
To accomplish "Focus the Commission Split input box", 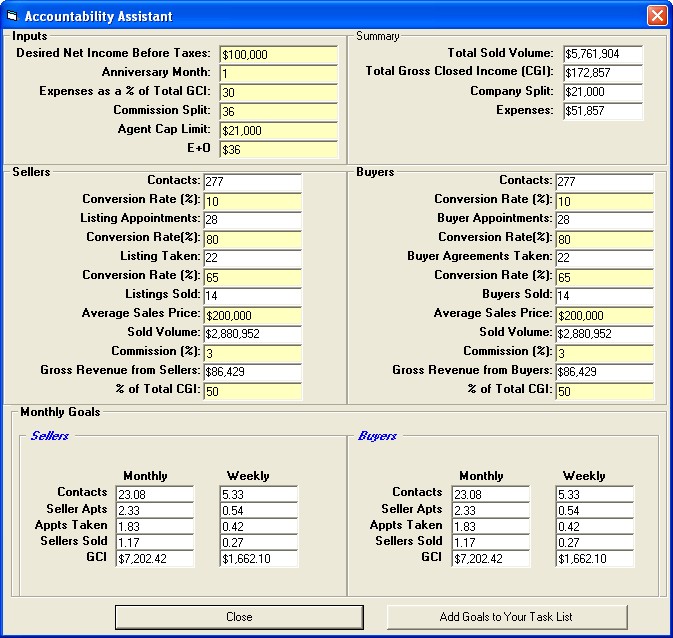I will [279, 111].
